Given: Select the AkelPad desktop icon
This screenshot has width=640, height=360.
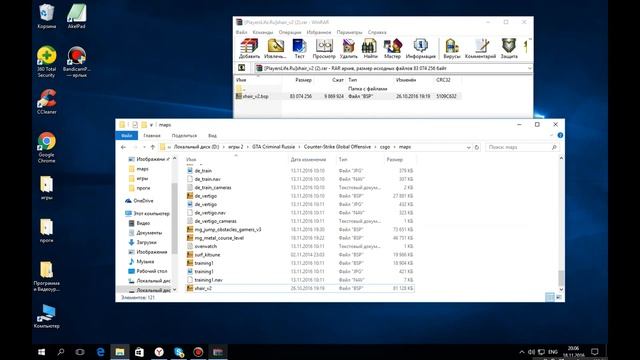Looking at the screenshot, I should pos(76,17).
